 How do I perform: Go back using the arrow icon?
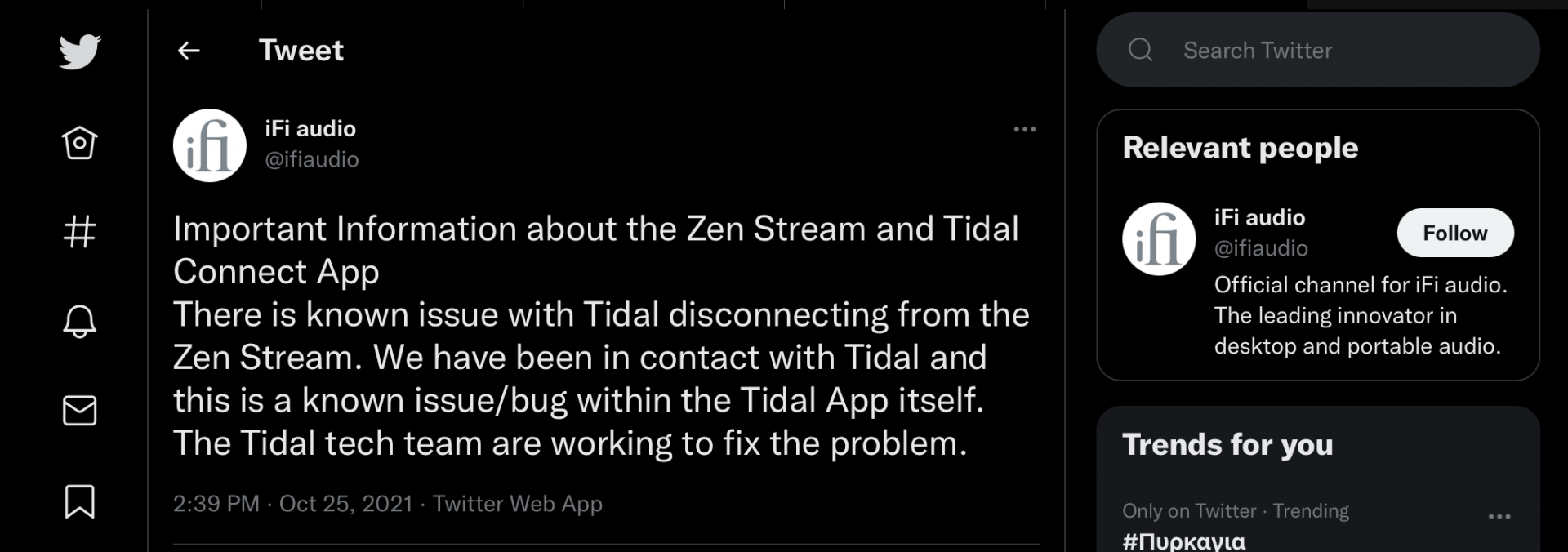(x=189, y=51)
